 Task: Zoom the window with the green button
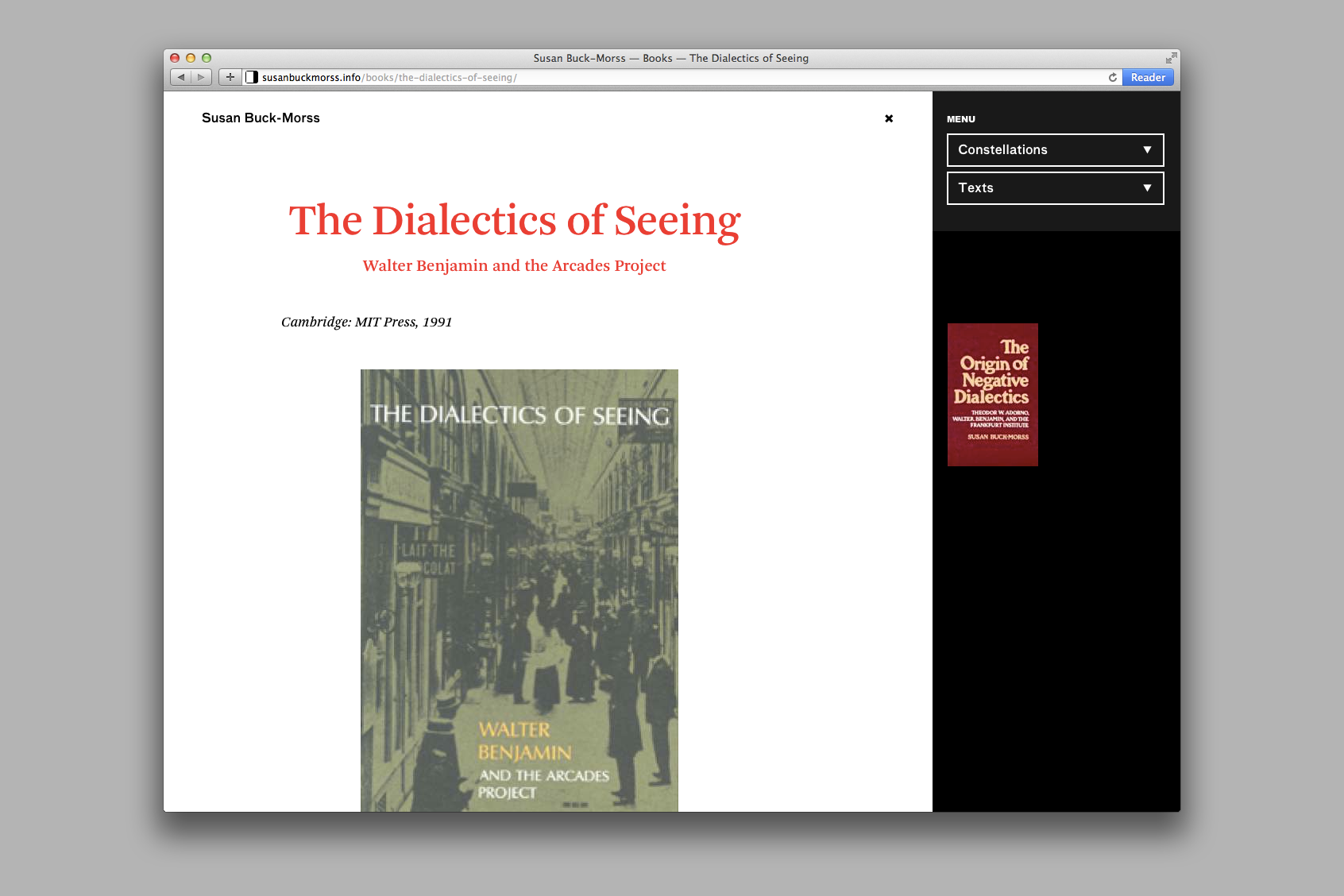click(x=207, y=58)
